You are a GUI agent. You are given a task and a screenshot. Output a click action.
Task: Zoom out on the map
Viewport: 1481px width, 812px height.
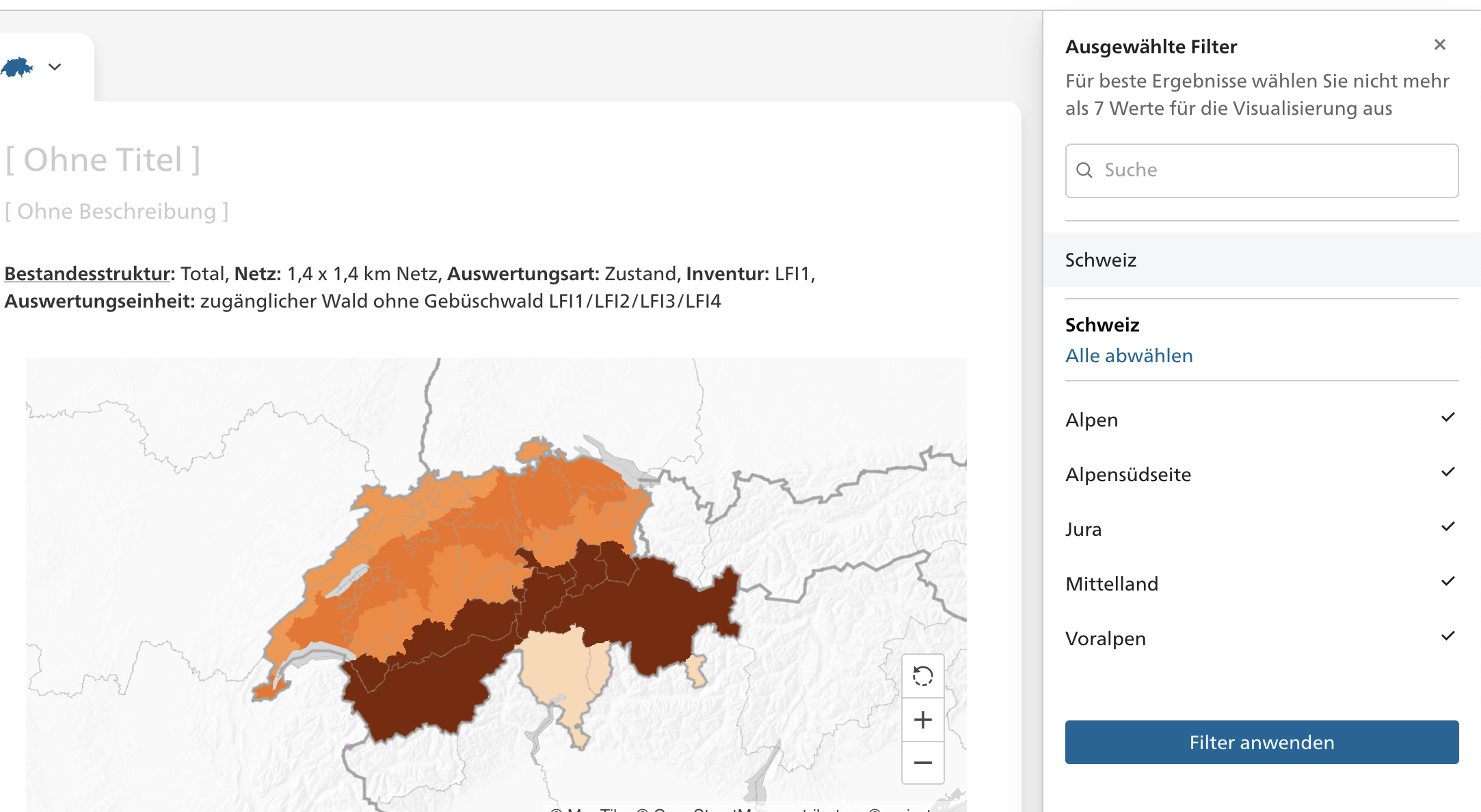[x=922, y=762]
